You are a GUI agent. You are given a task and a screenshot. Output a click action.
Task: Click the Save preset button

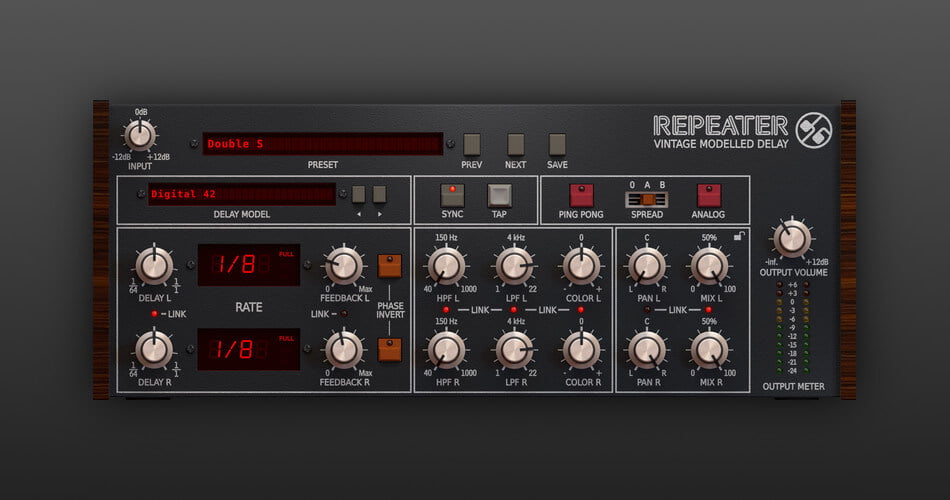tap(557, 144)
